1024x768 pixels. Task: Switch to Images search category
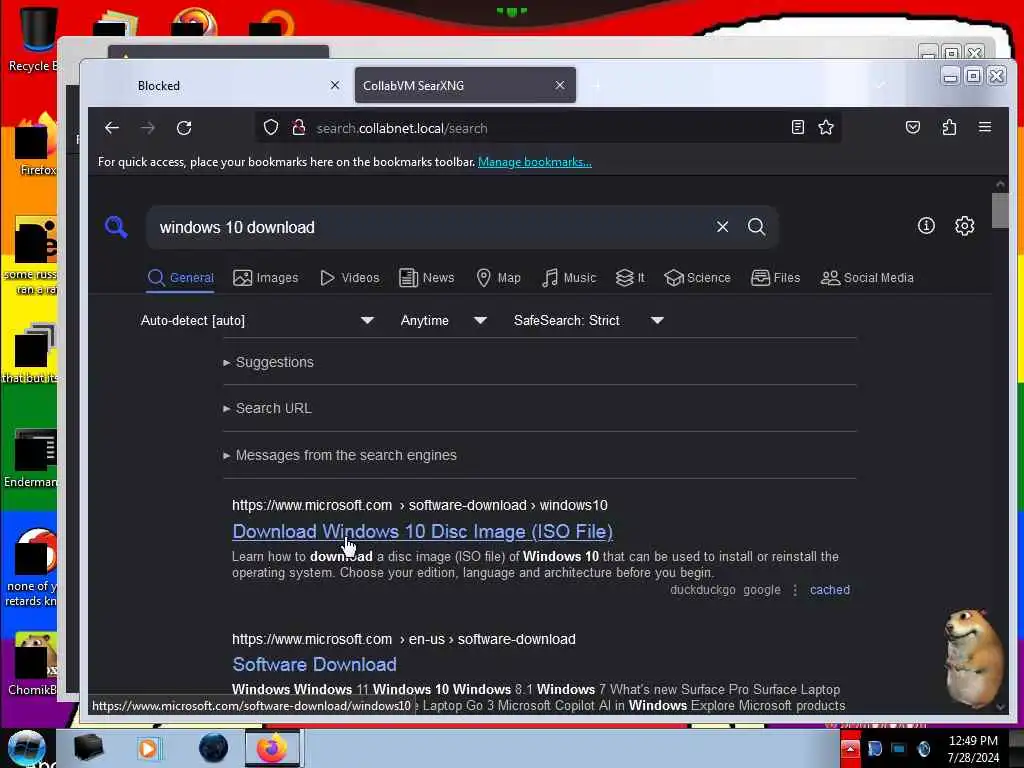click(266, 278)
